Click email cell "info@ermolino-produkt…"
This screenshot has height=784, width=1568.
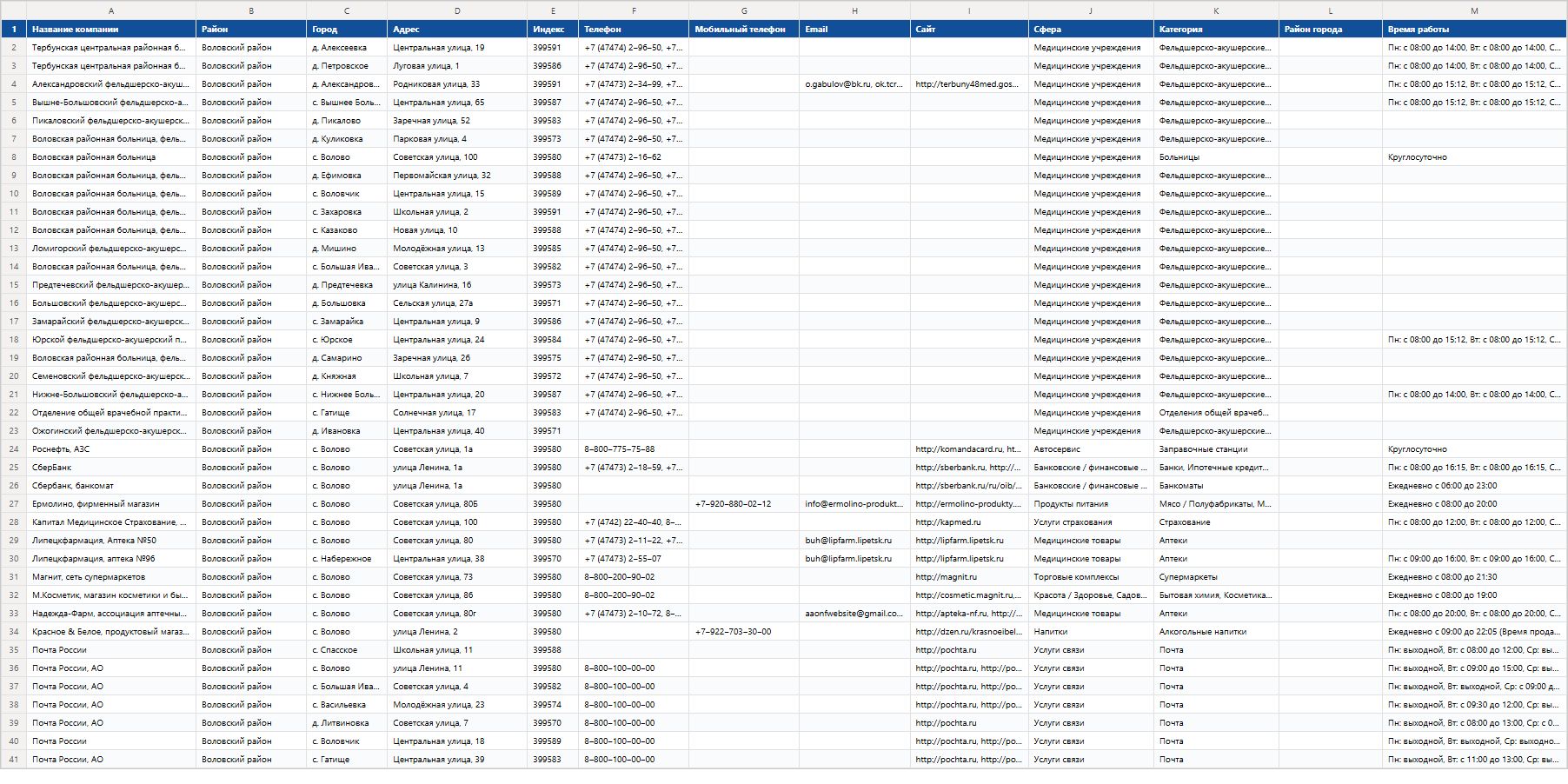click(x=854, y=504)
